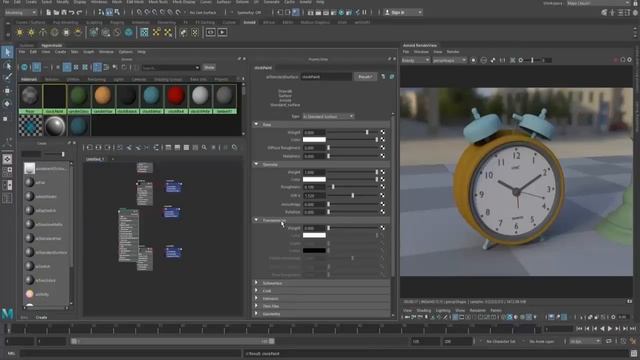Image resolution: width=640 pixels, height=360 pixels.
Task: Go to the end of the playback range
Action: pyautogui.click(x=633, y=329)
